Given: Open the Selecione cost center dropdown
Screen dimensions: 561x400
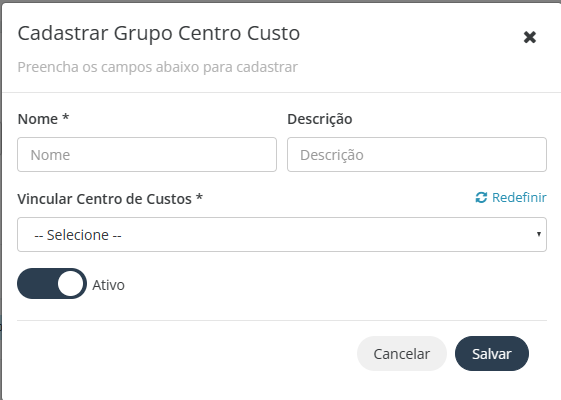Looking at the screenshot, I should coord(282,234).
